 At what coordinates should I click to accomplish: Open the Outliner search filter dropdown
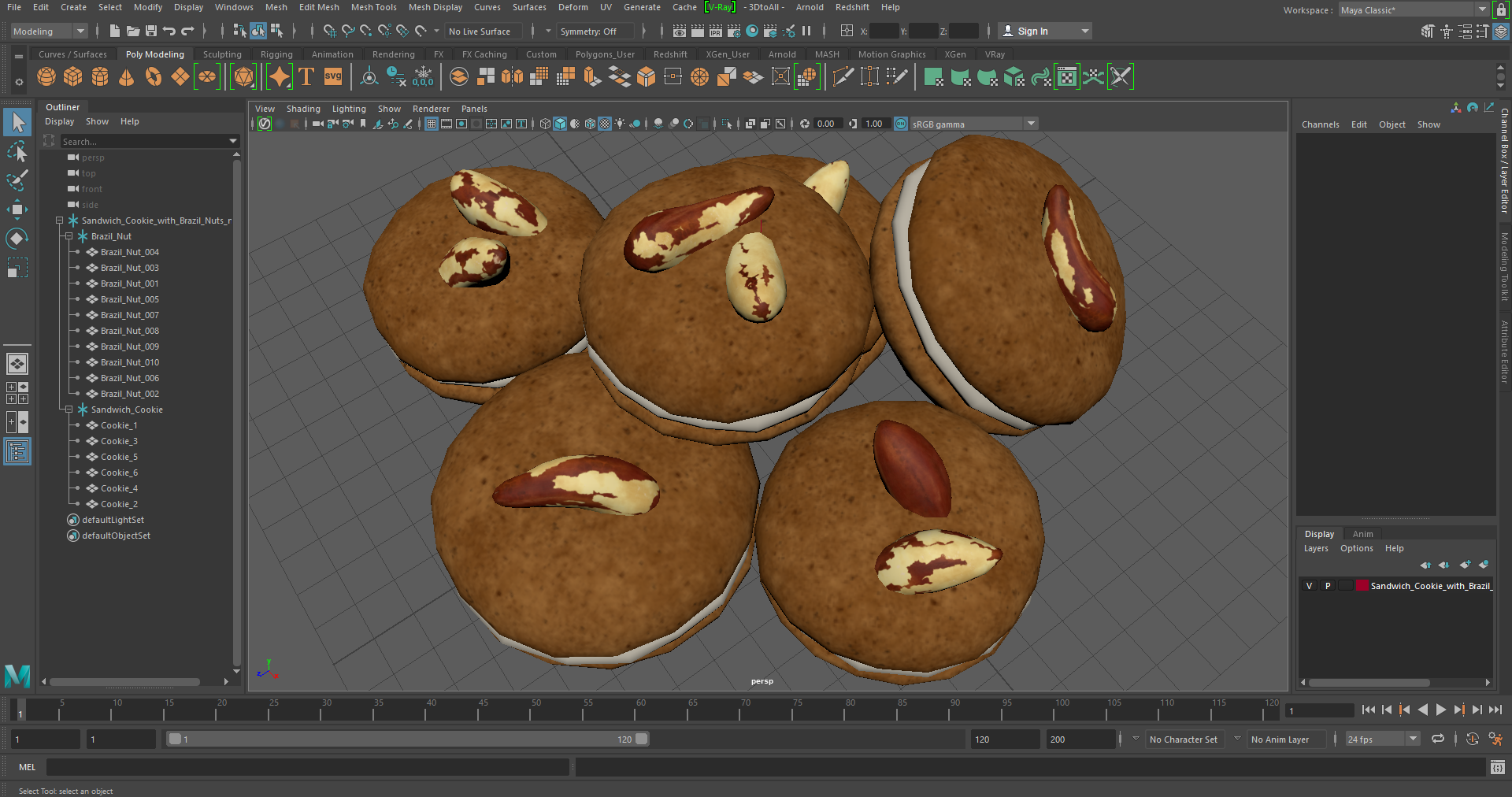pos(232,141)
